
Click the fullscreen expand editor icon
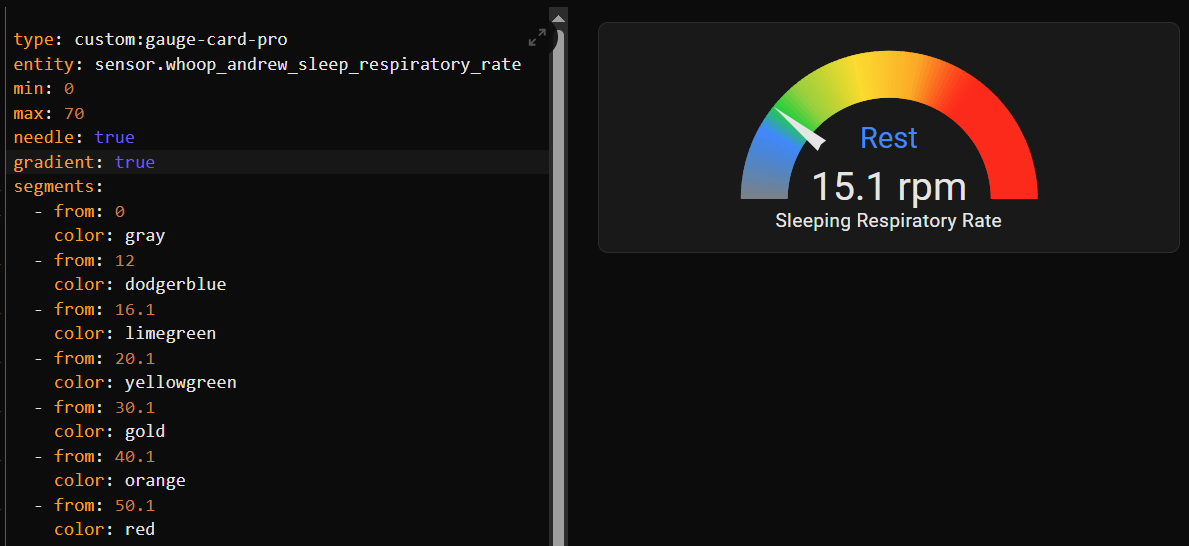pyautogui.click(x=538, y=38)
